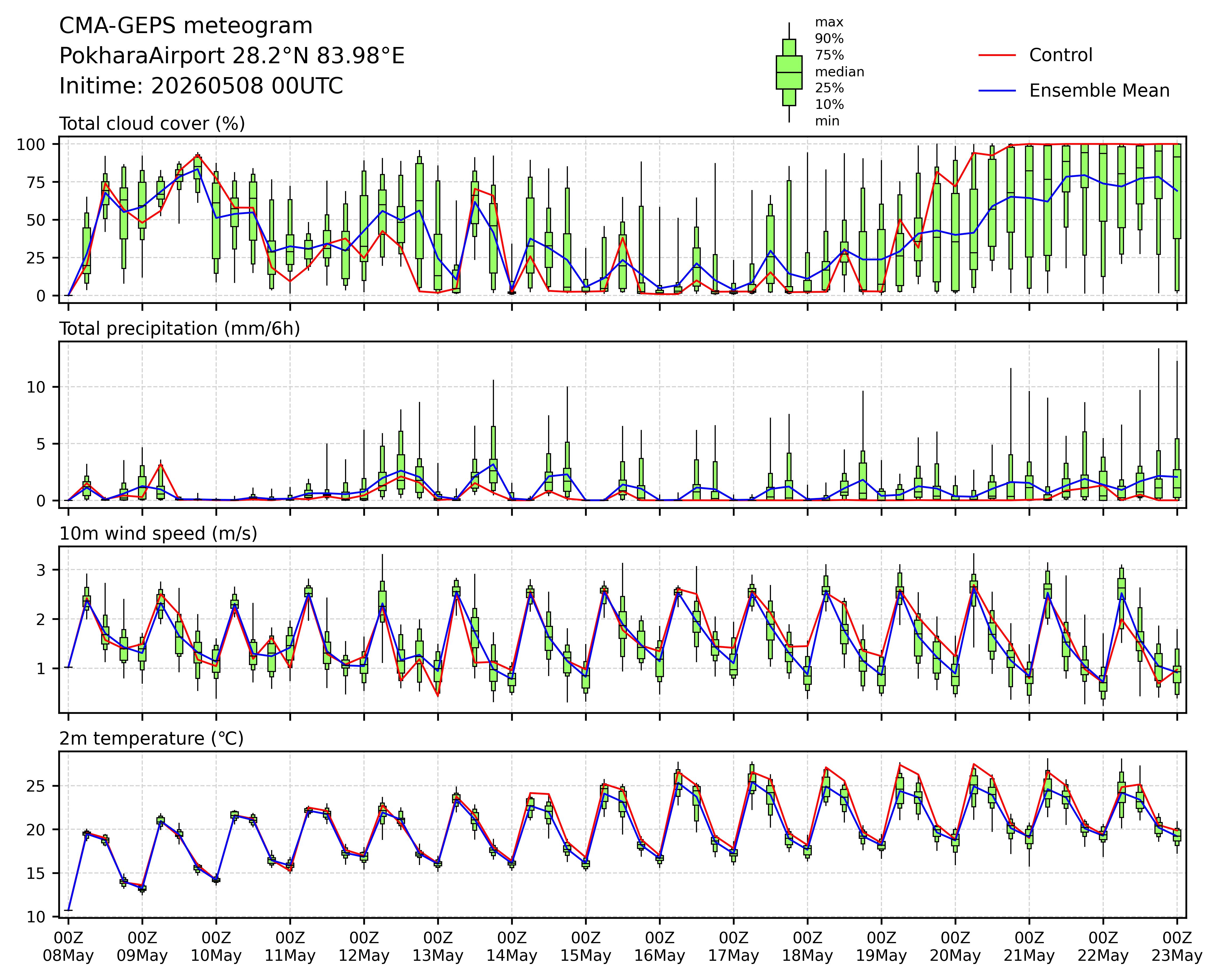Click the blue Ensemble Mean legend line
The height and width of the screenshot is (980, 1219).
(997, 90)
